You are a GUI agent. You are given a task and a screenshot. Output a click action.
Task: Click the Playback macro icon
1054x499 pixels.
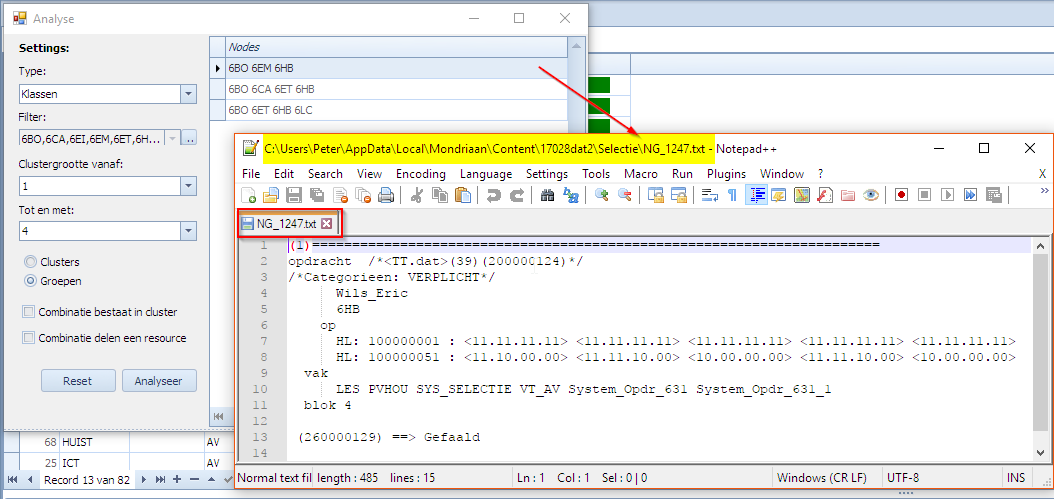tap(947, 196)
